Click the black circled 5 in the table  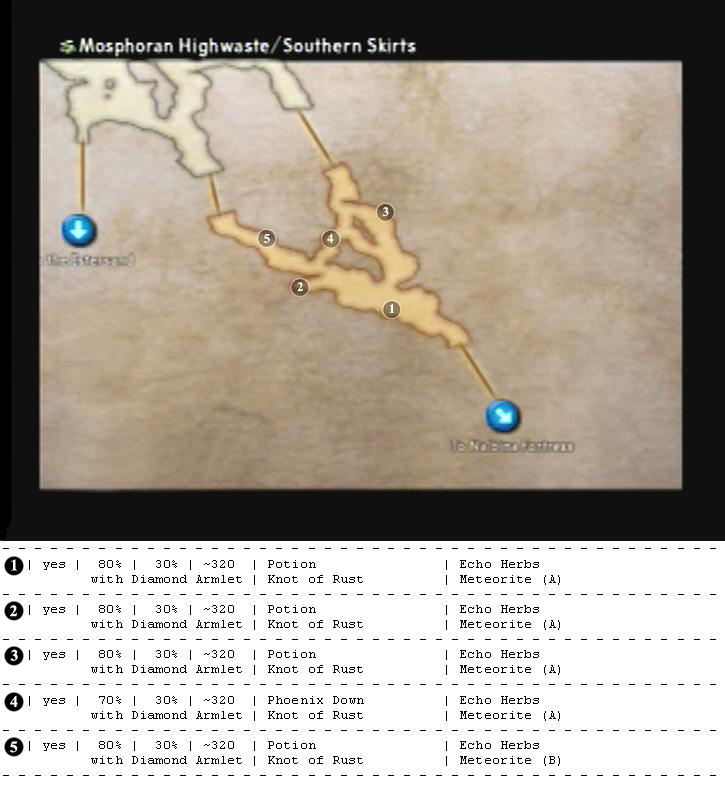14,747
